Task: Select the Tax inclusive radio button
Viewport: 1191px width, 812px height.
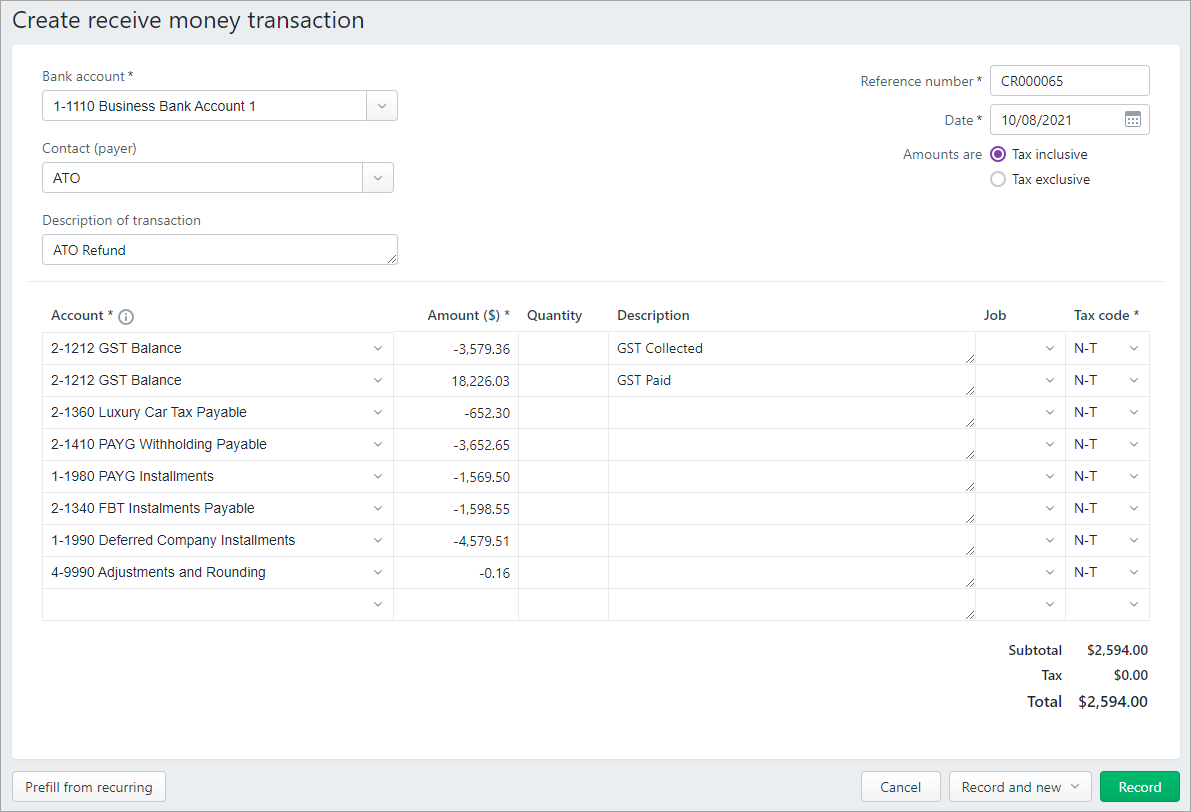Action: (997, 154)
